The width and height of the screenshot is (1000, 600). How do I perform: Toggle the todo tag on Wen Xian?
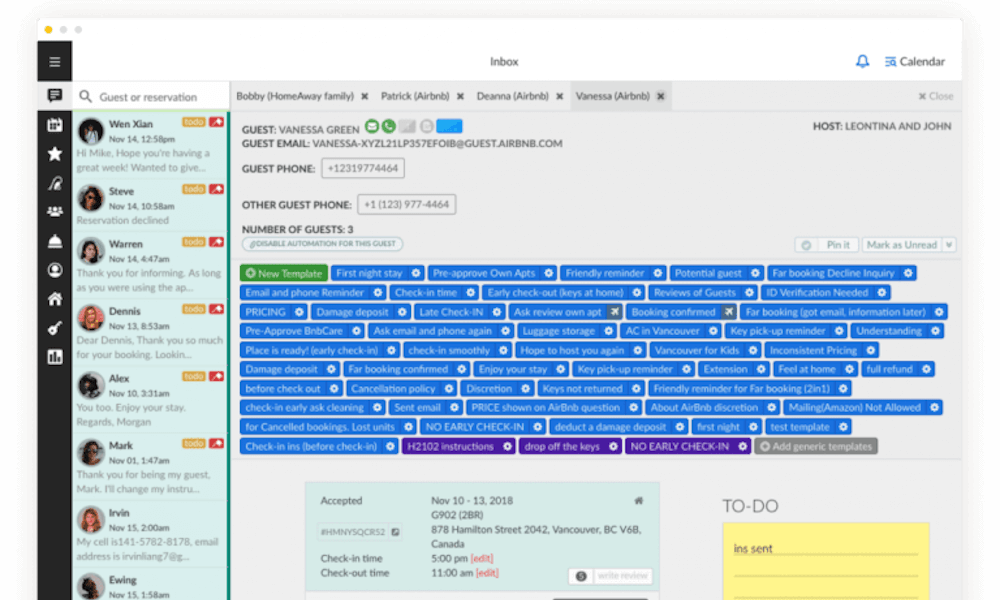(194, 122)
